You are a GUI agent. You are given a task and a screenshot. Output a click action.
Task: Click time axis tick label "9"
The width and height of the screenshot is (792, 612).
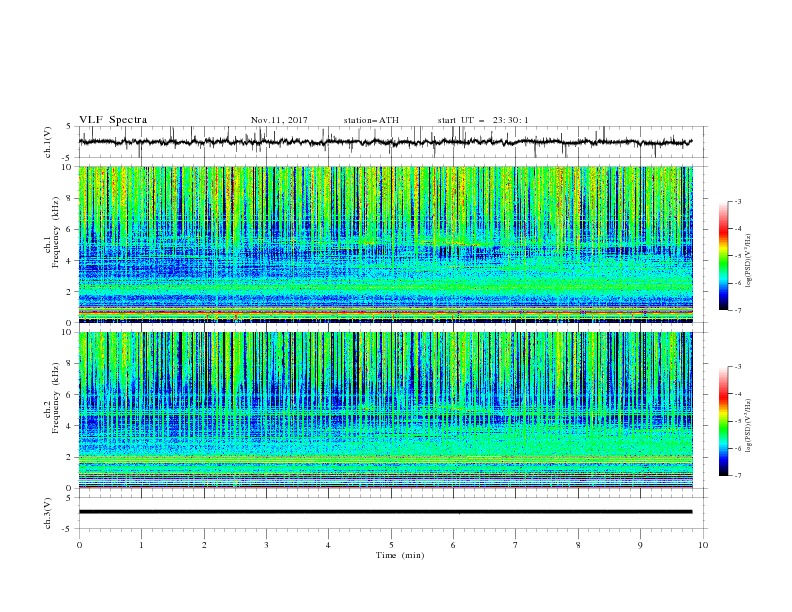[640, 545]
